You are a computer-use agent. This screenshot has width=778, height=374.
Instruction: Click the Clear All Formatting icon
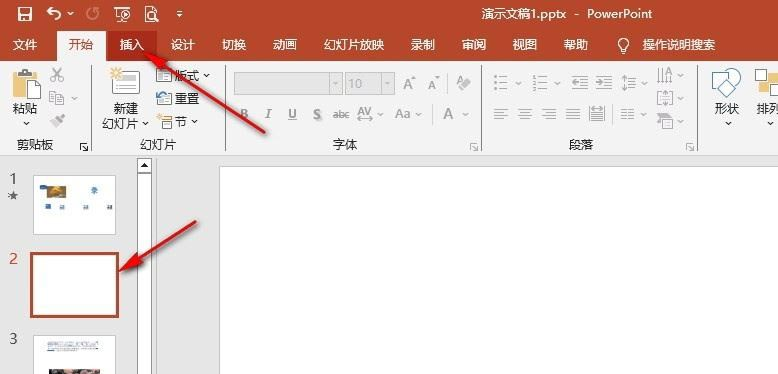tap(463, 83)
